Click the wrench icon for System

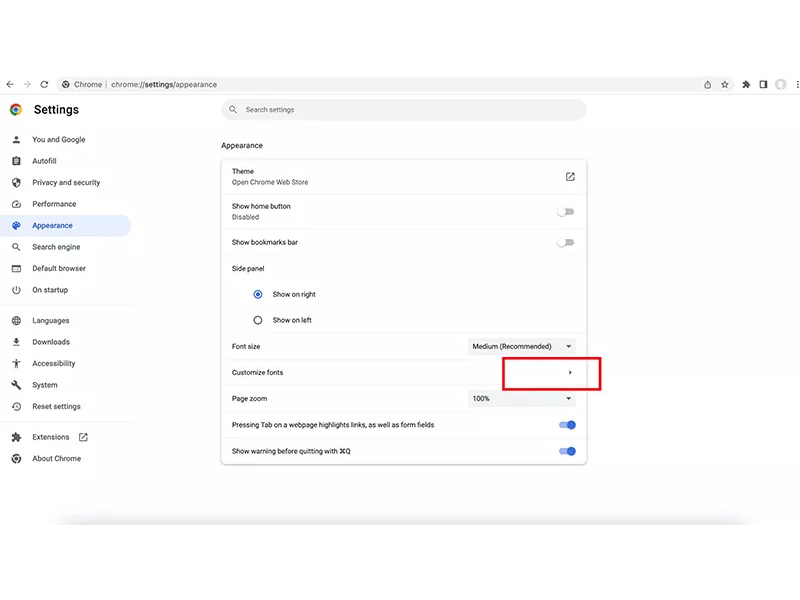click(16, 385)
